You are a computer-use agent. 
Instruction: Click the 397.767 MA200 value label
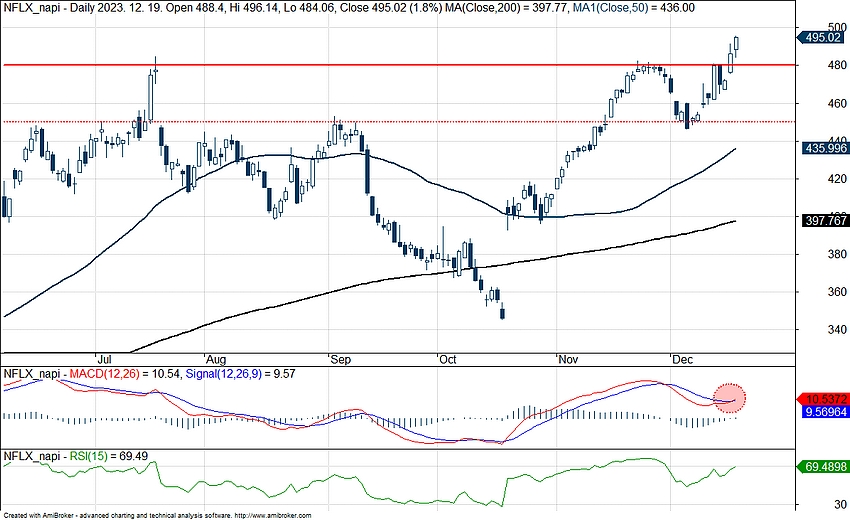(x=826, y=221)
